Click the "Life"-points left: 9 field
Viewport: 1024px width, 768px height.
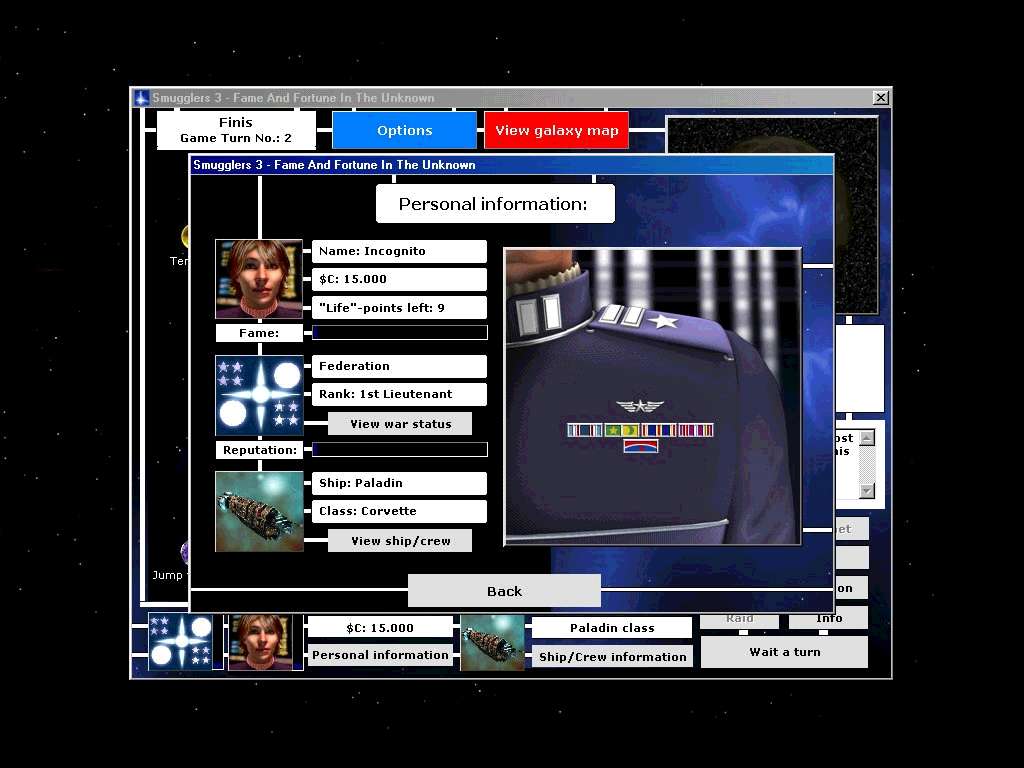coord(399,308)
